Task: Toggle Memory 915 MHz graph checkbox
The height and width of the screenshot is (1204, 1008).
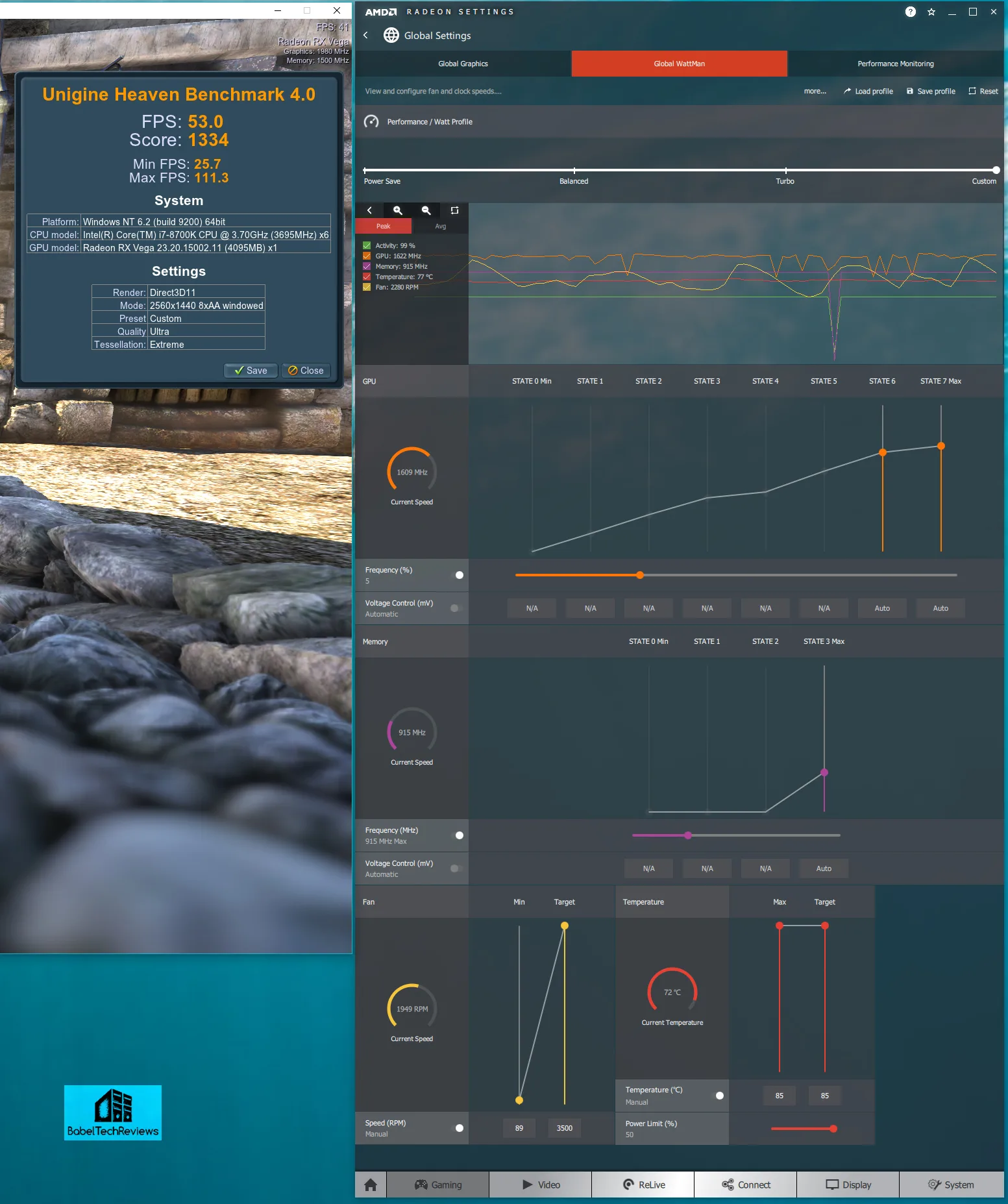Action: [367, 266]
